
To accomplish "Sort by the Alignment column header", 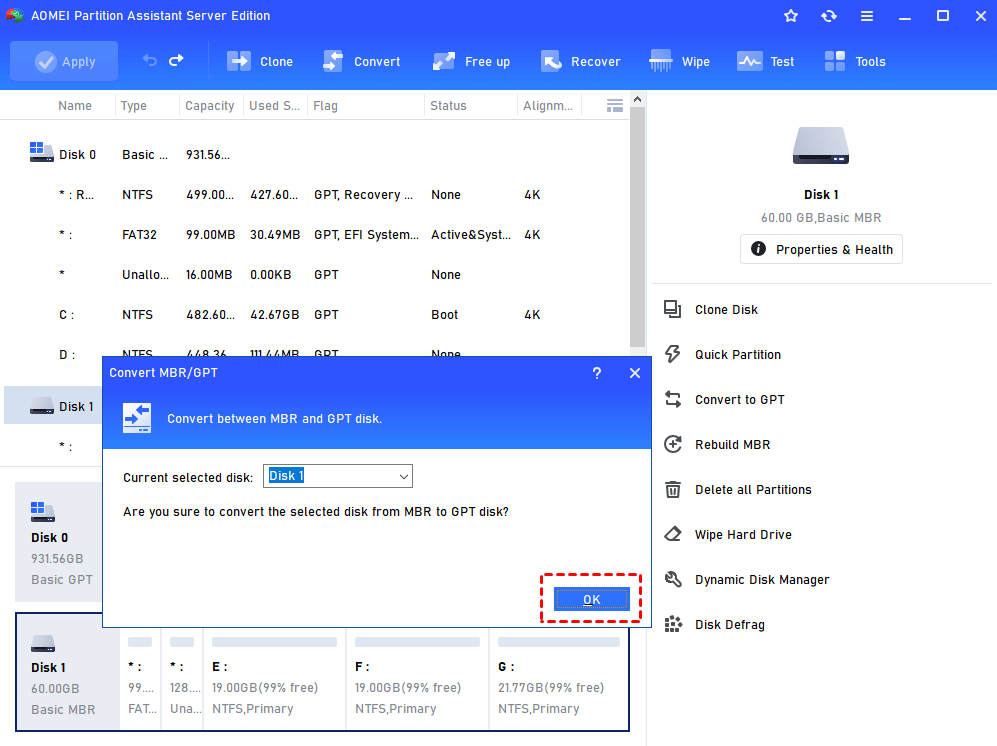I will pos(547,106).
